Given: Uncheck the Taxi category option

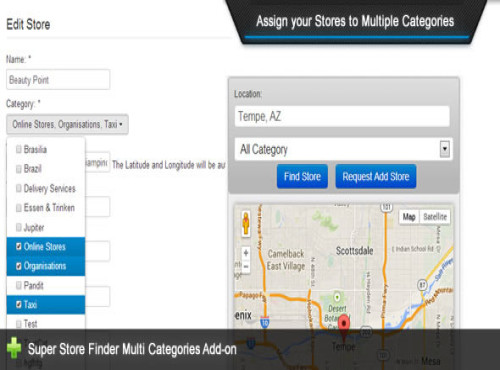Looking at the screenshot, I should tap(46, 305).
